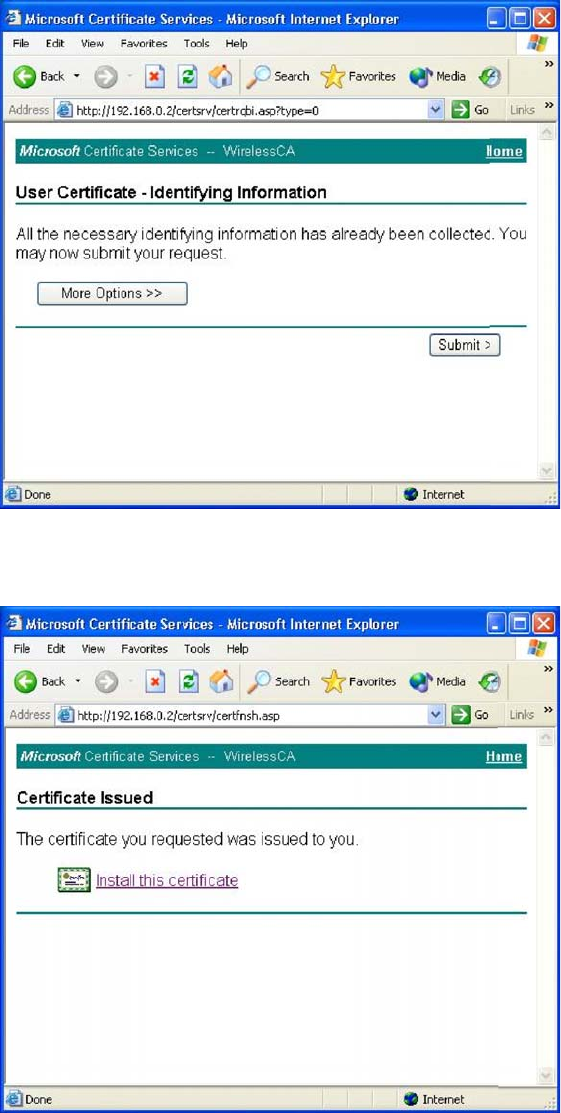The image size is (561, 1113).
Task: Click More Options >> button
Action: 112,293
